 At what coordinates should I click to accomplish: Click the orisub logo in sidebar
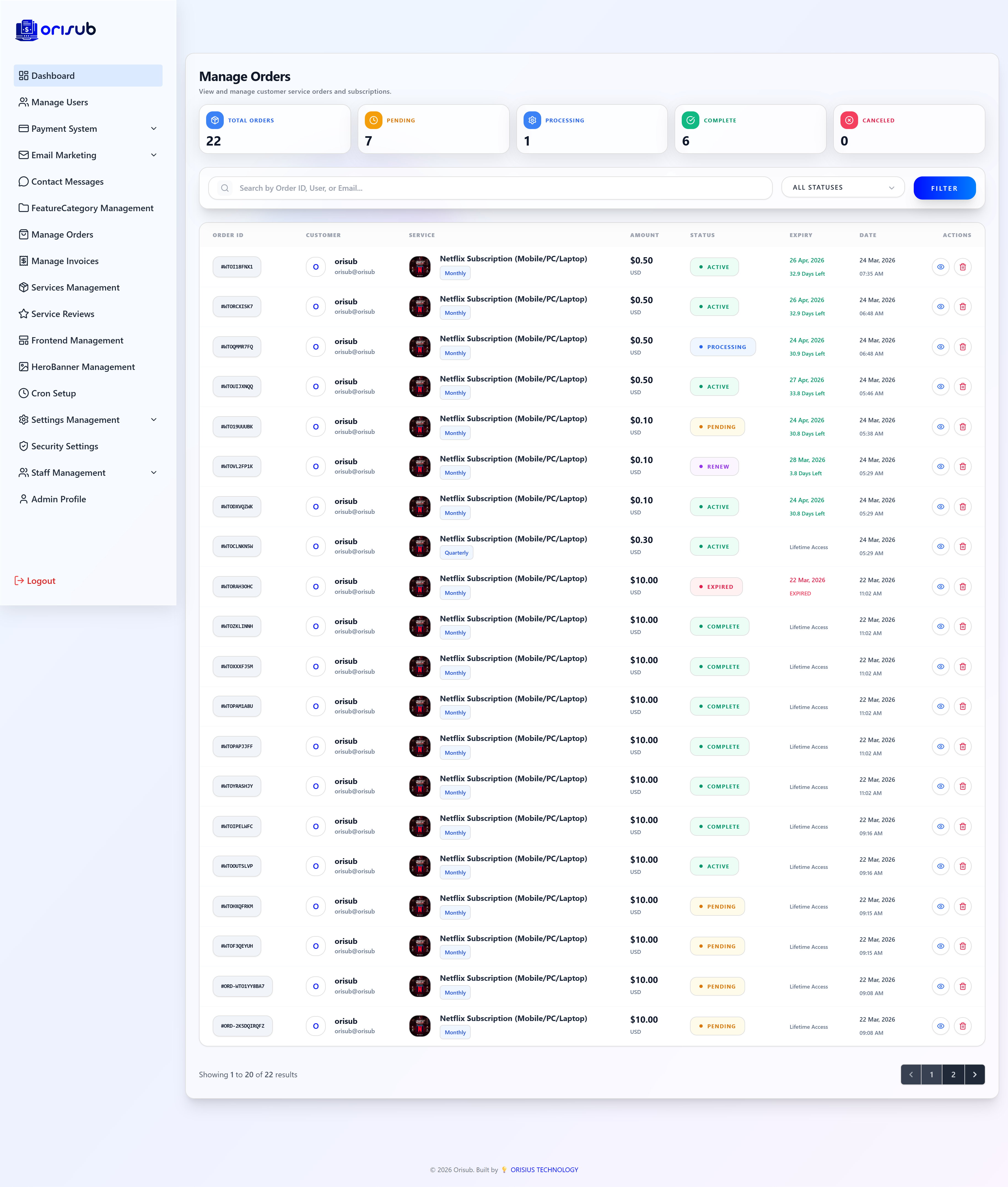(x=55, y=29)
